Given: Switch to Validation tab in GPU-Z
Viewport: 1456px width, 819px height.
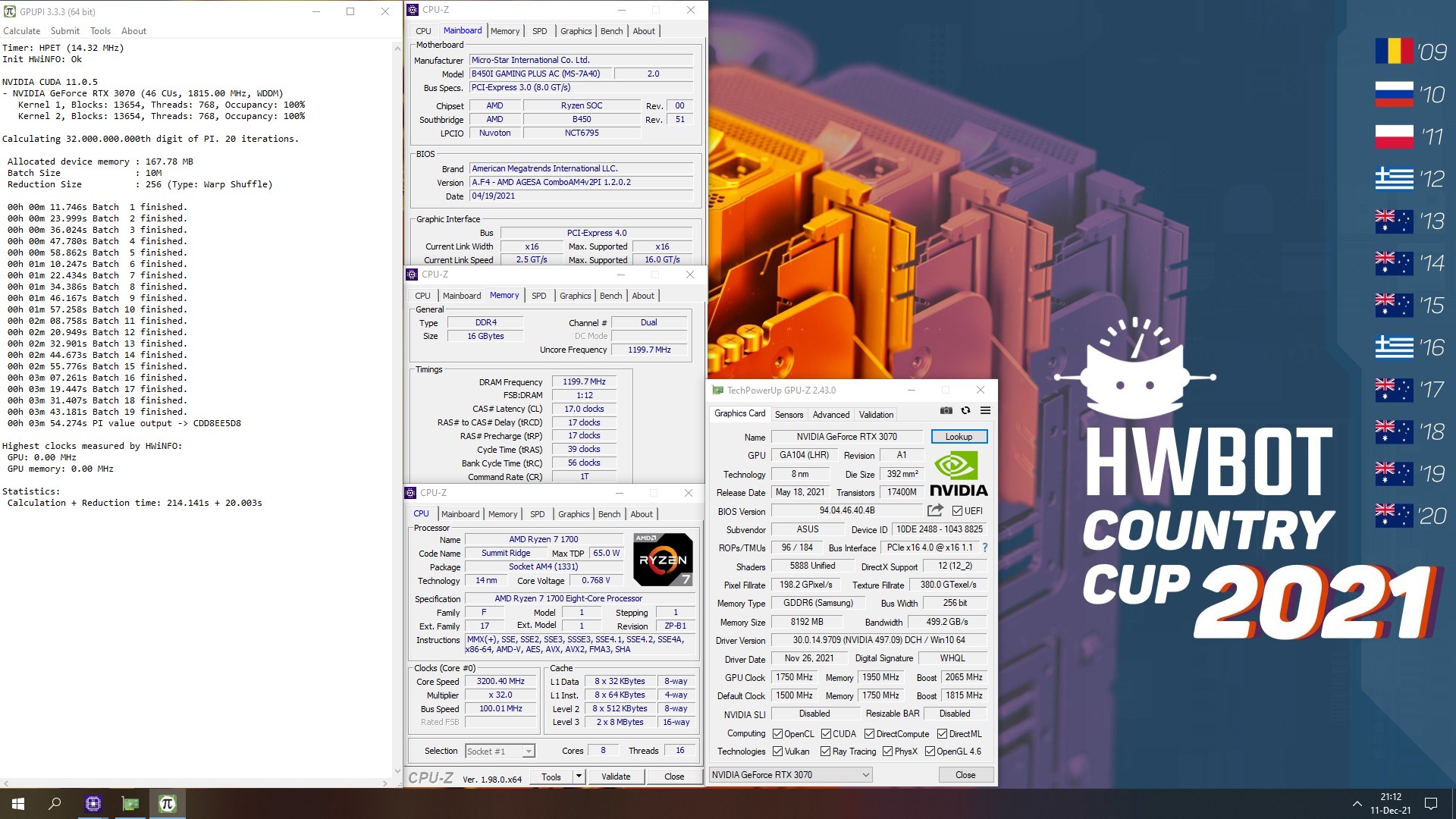Looking at the screenshot, I should pos(876,415).
